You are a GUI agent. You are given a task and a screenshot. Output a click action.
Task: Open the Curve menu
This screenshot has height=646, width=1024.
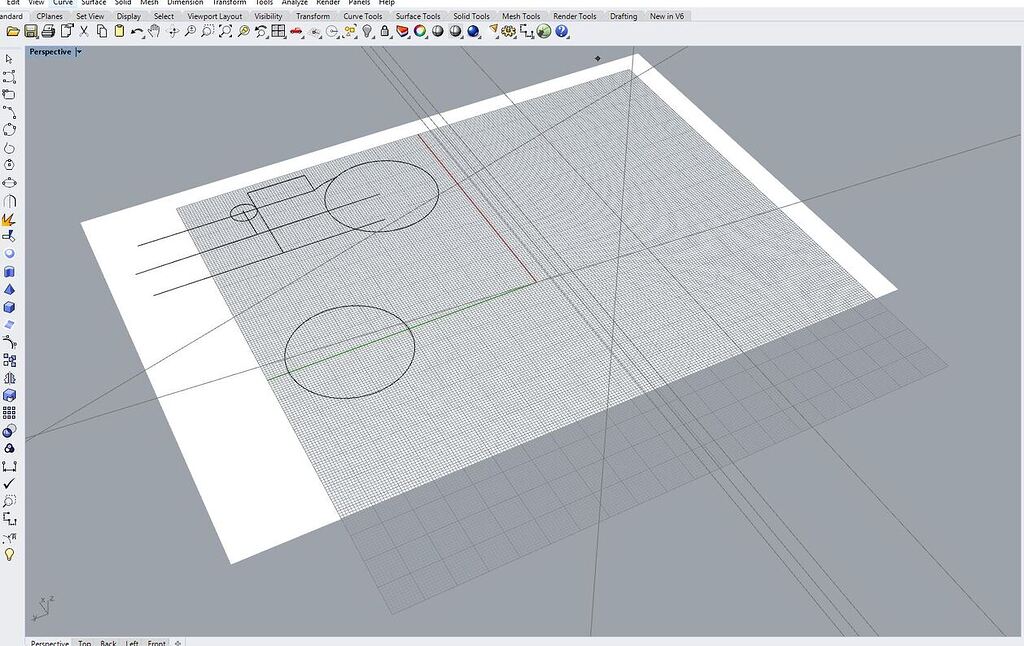click(62, 3)
